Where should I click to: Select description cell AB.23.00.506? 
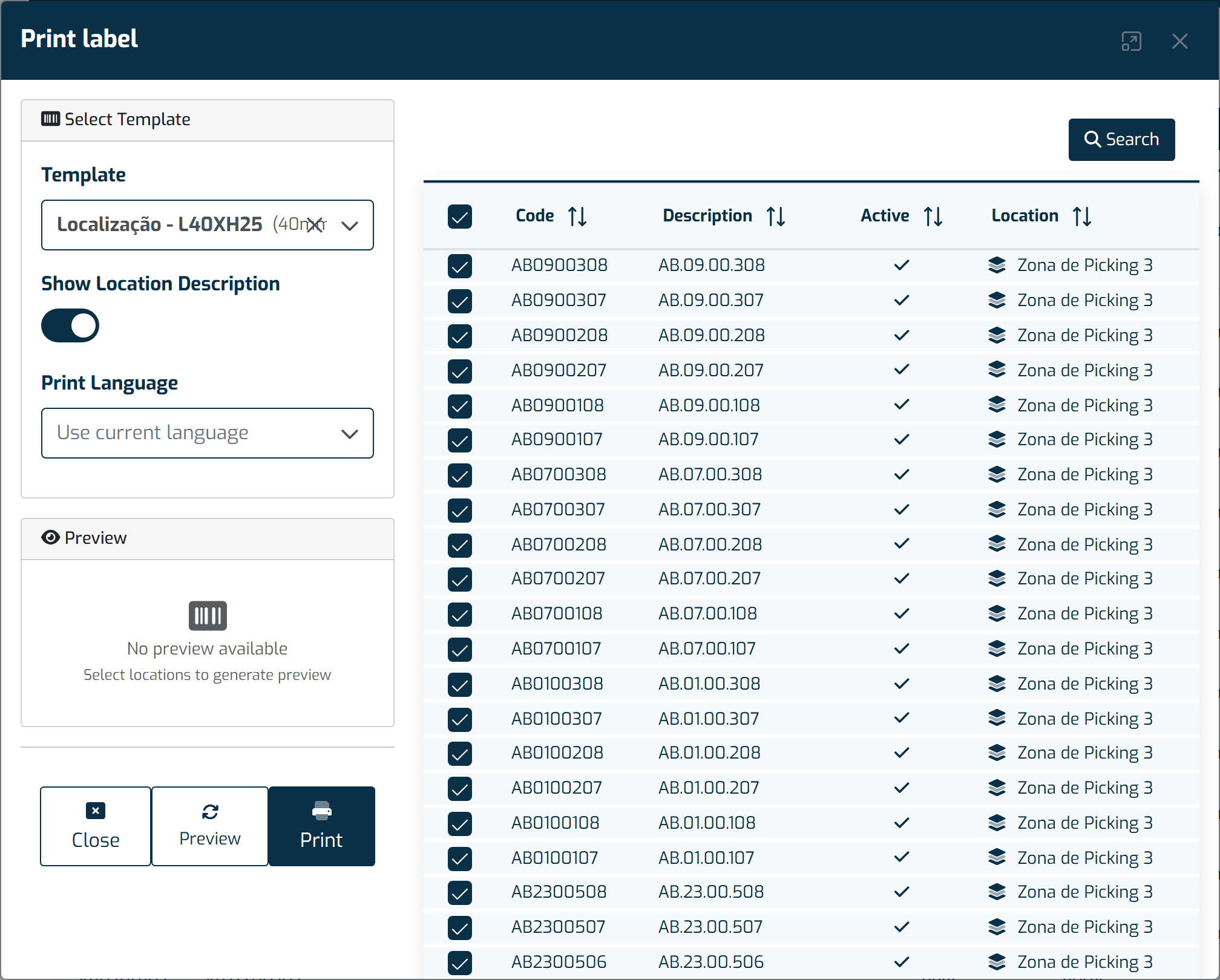pyautogui.click(x=711, y=962)
